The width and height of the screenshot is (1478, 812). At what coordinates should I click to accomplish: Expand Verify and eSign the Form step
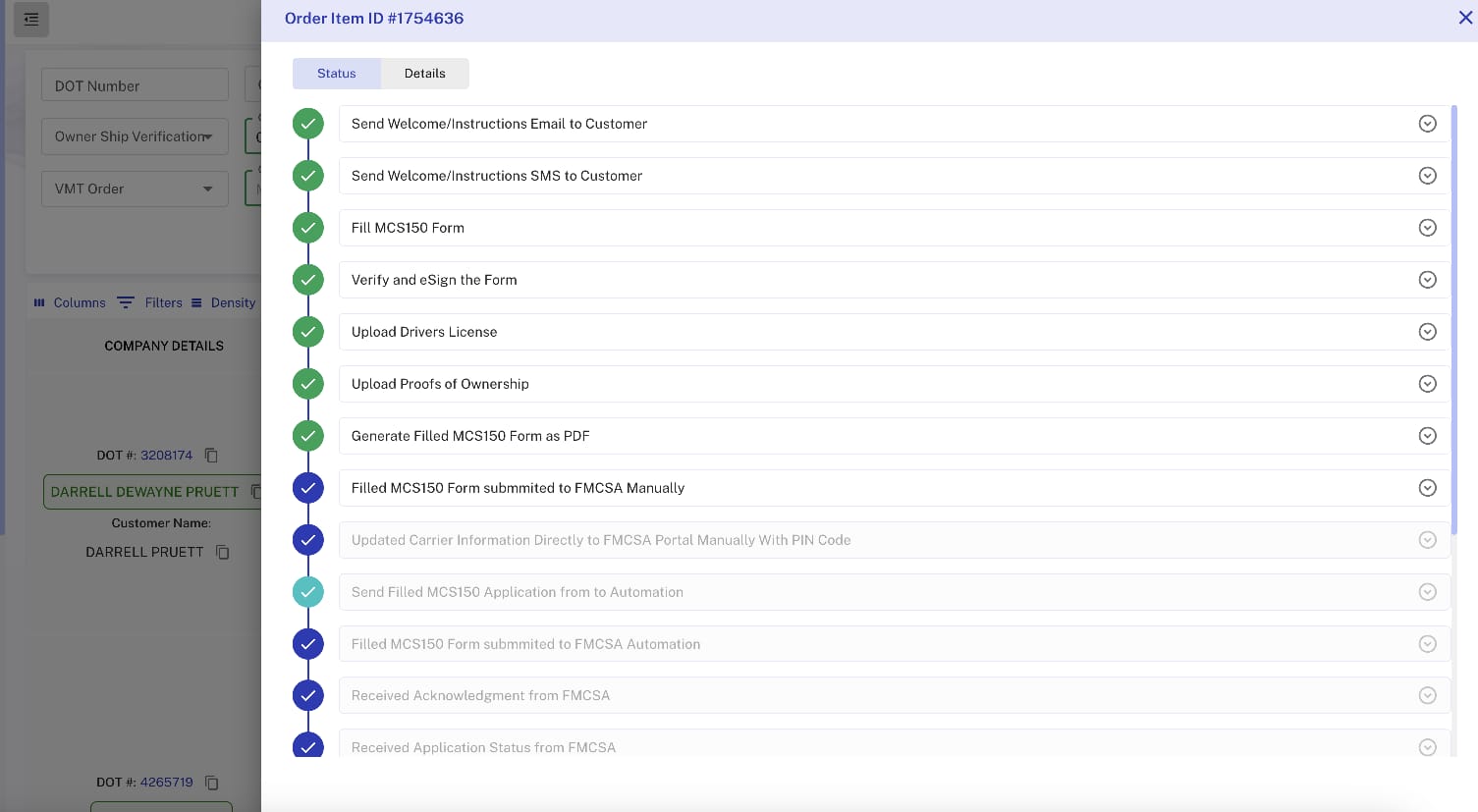1427,280
